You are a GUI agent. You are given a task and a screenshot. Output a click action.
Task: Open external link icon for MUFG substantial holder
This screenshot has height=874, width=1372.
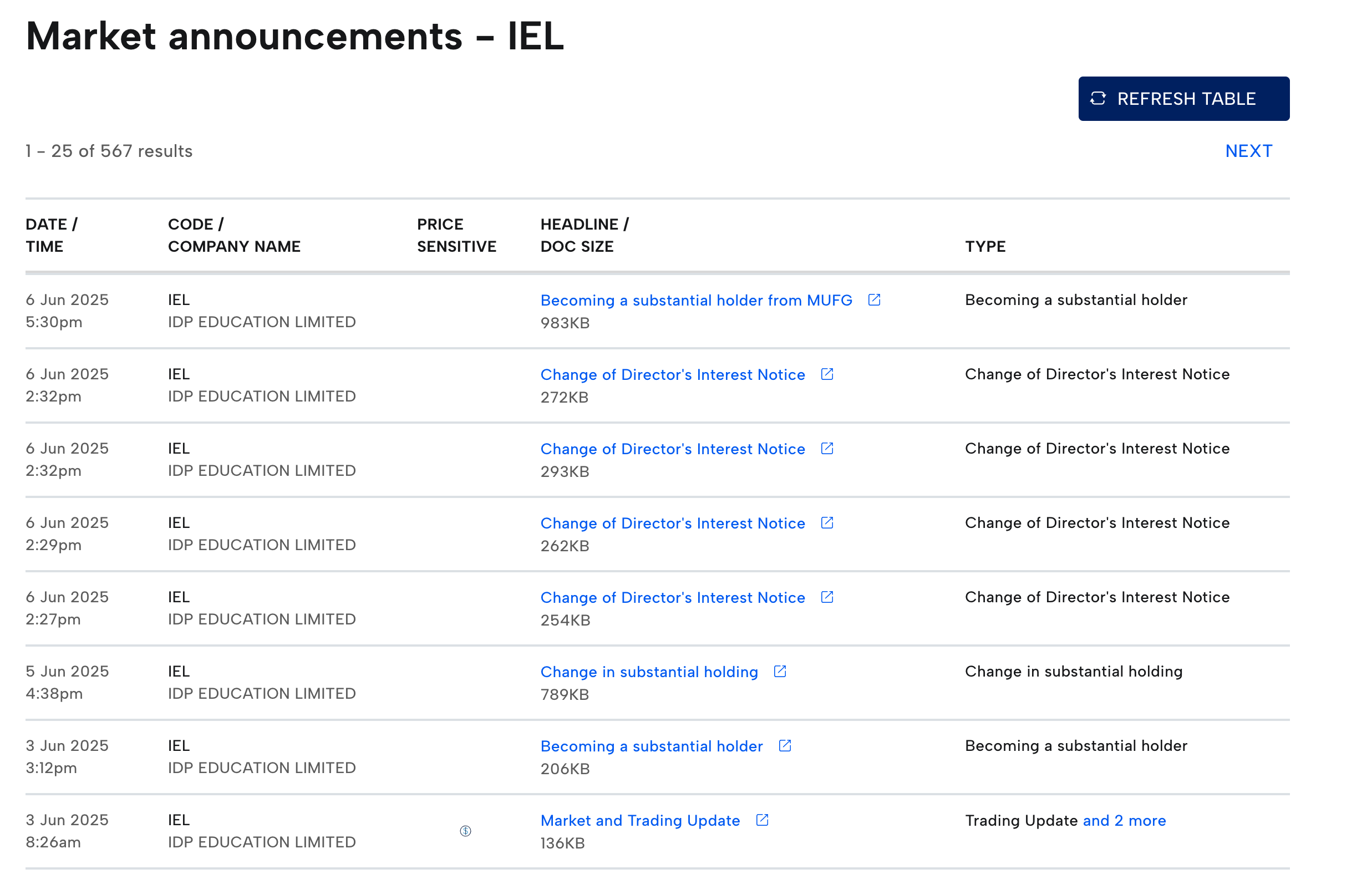tap(874, 299)
